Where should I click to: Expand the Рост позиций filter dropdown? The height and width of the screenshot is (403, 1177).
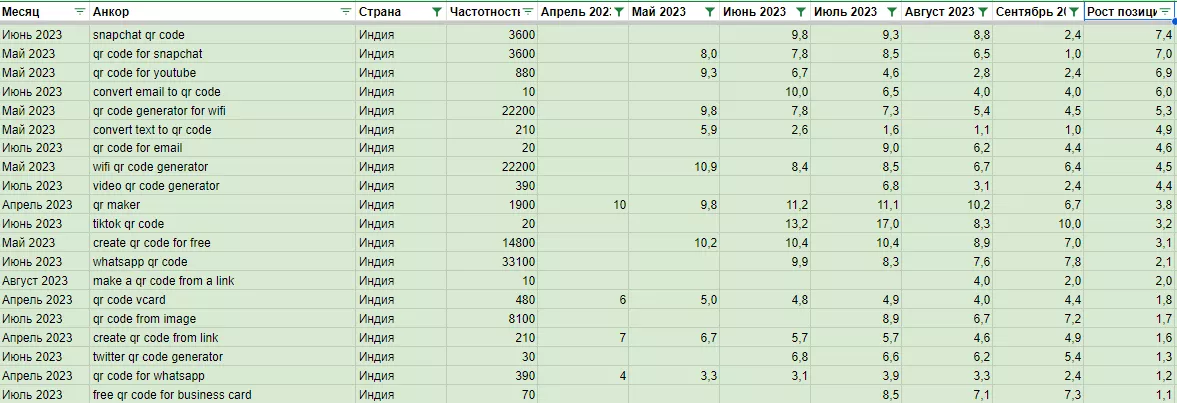click(x=1165, y=11)
